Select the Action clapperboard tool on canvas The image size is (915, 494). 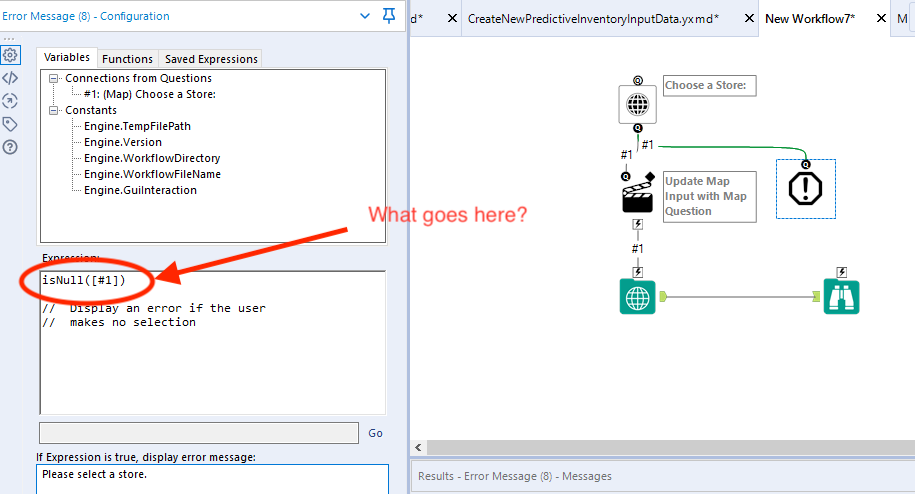tap(637, 195)
